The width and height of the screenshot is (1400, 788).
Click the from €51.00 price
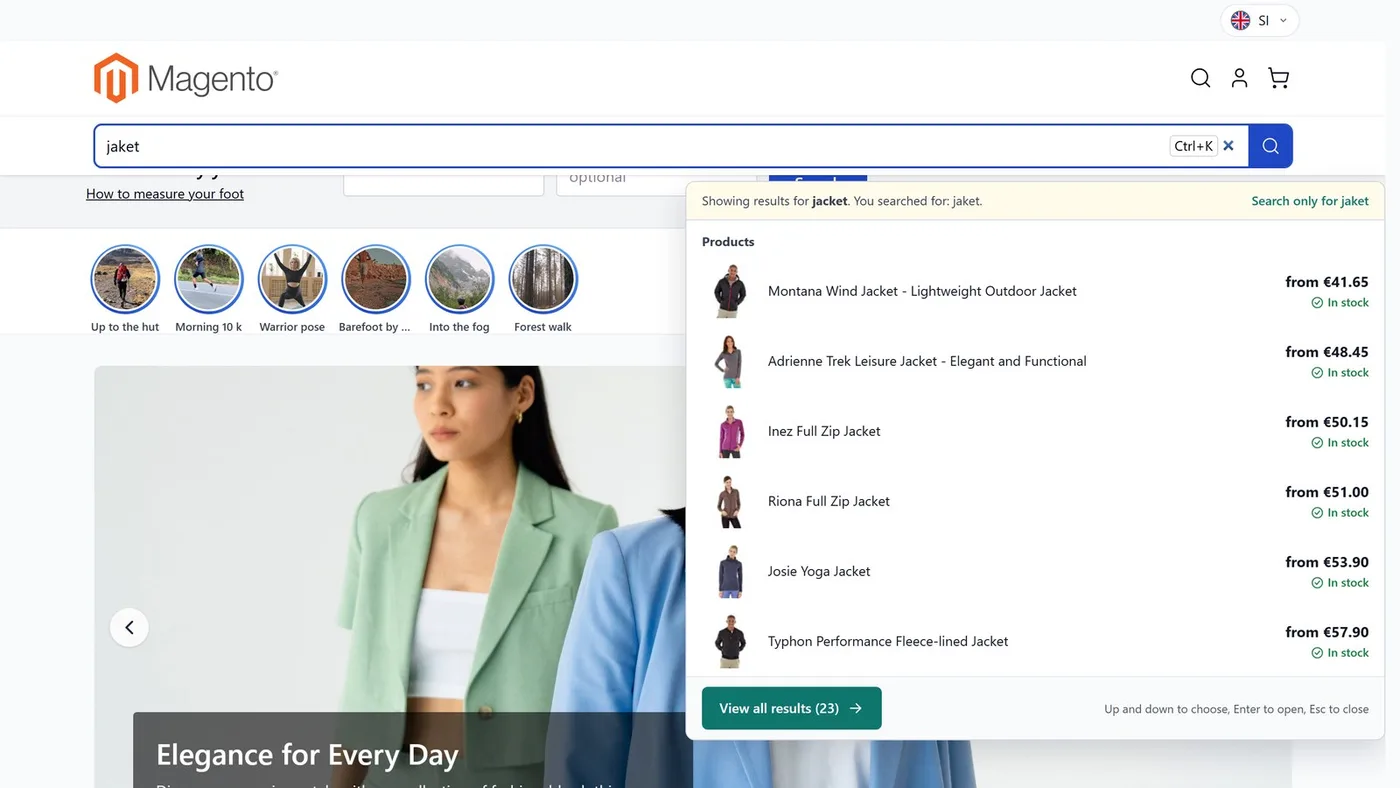click(x=1327, y=492)
